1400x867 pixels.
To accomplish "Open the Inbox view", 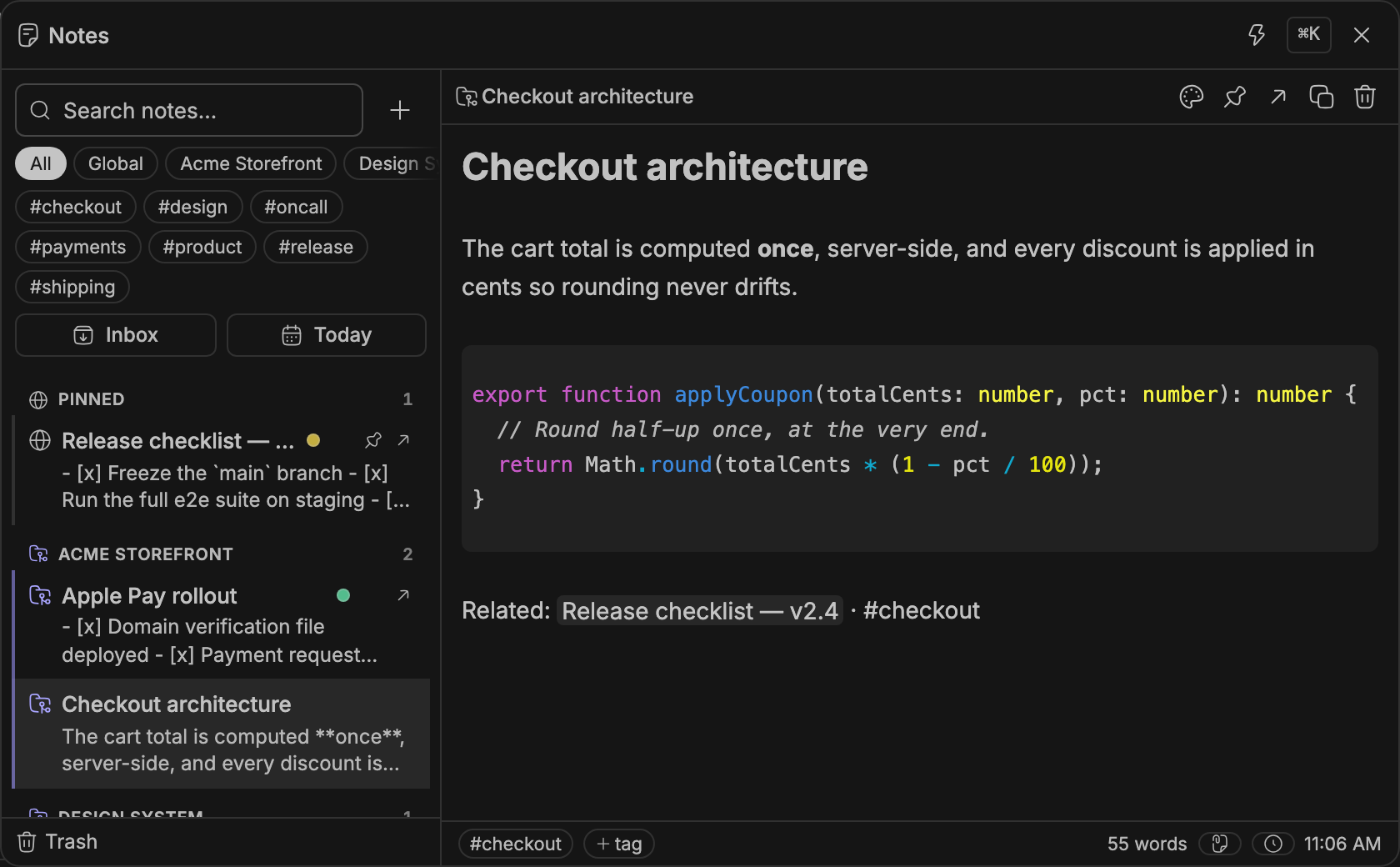I will [116, 335].
